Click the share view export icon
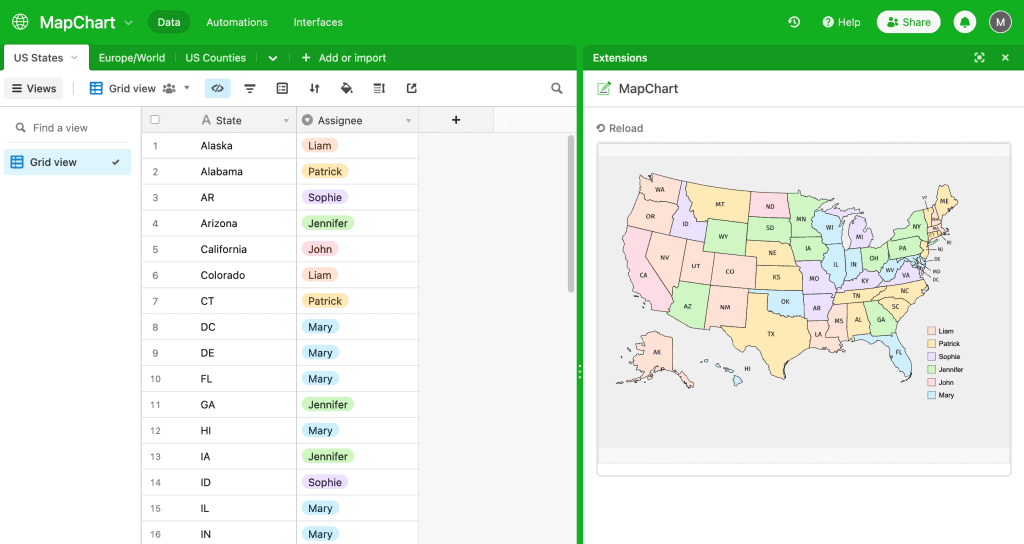The width and height of the screenshot is (1024, 544). pos(411,88)
